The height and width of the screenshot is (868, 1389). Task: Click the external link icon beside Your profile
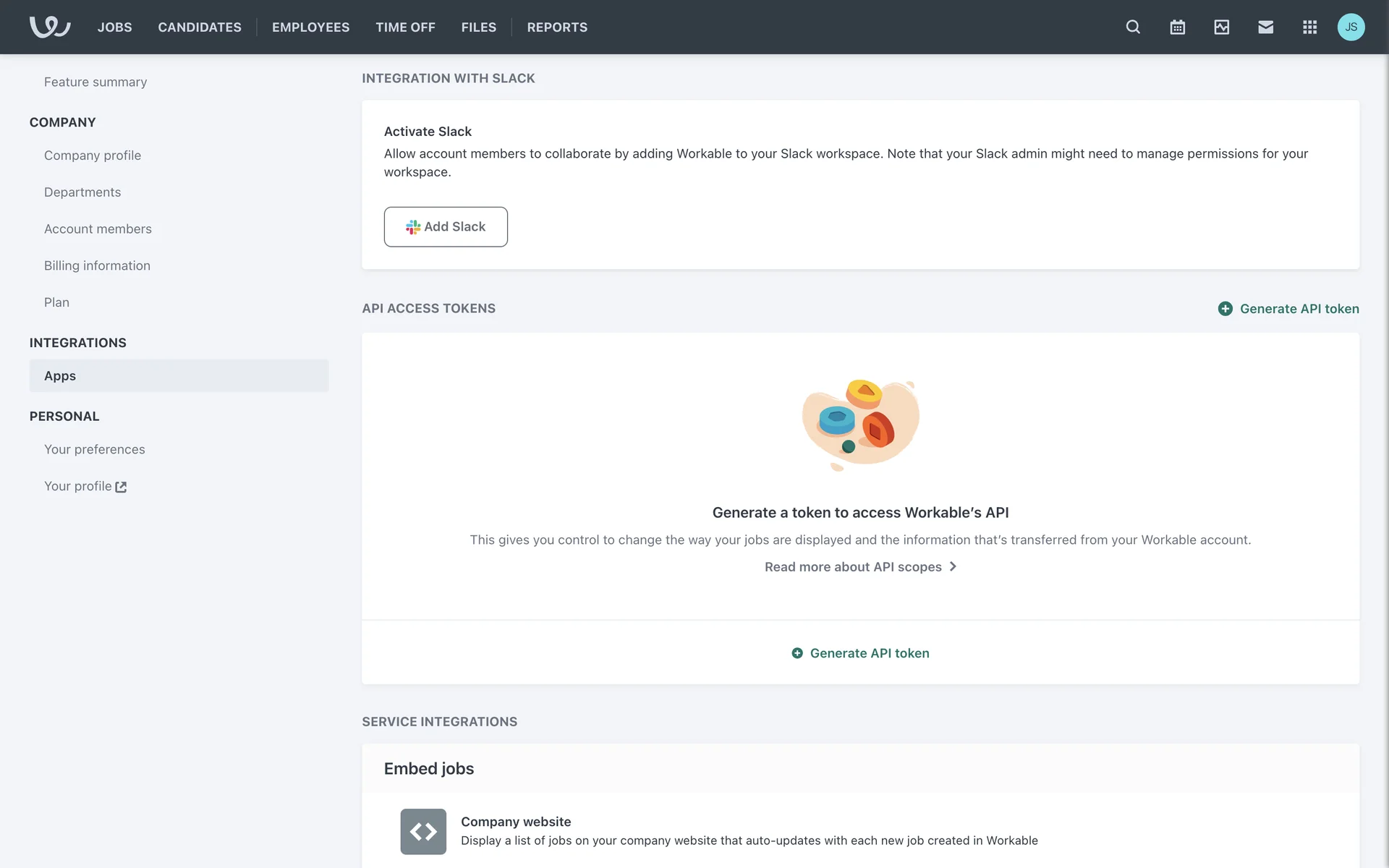(121, 487)
